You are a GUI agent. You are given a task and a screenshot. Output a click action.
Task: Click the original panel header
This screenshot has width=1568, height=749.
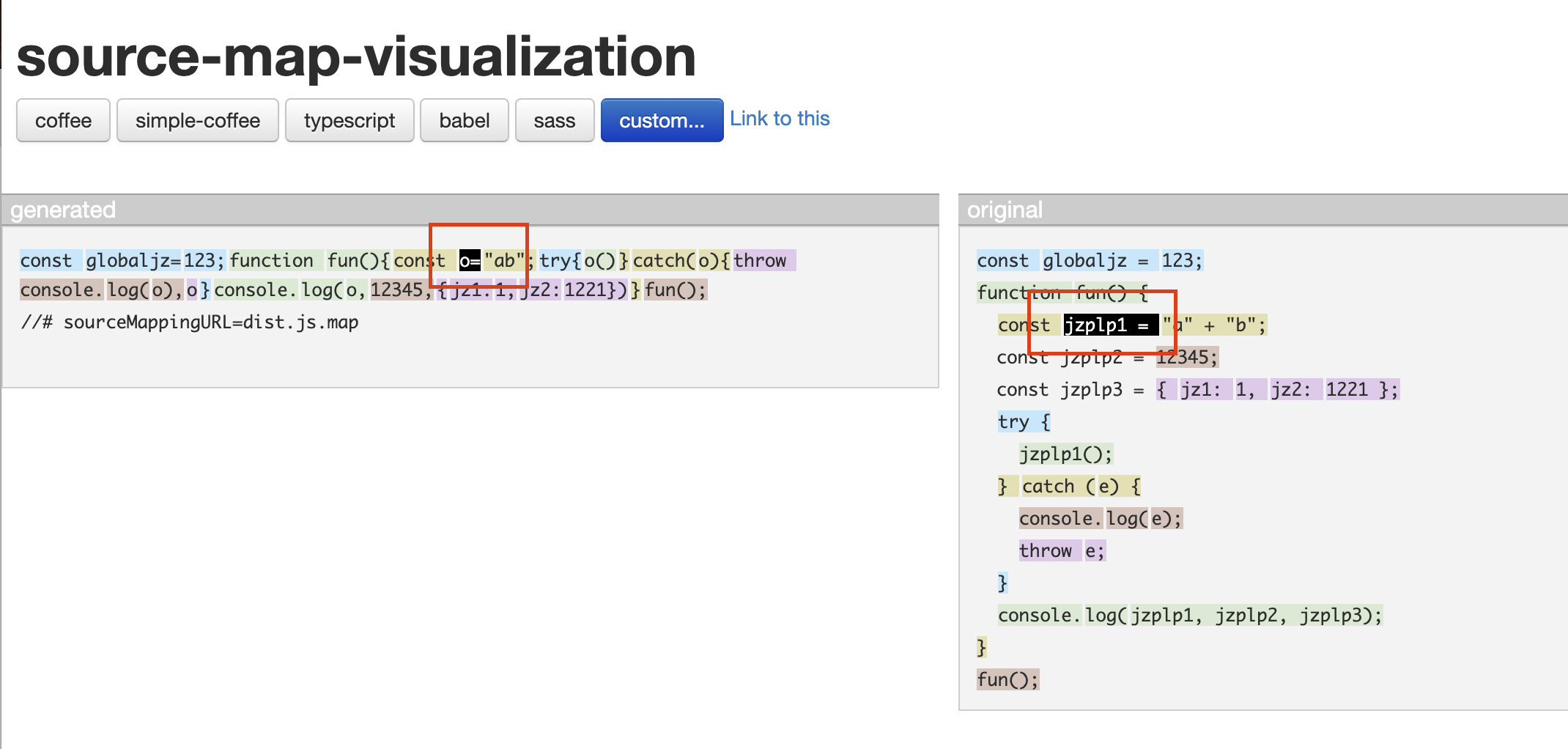coord(1263,210)
